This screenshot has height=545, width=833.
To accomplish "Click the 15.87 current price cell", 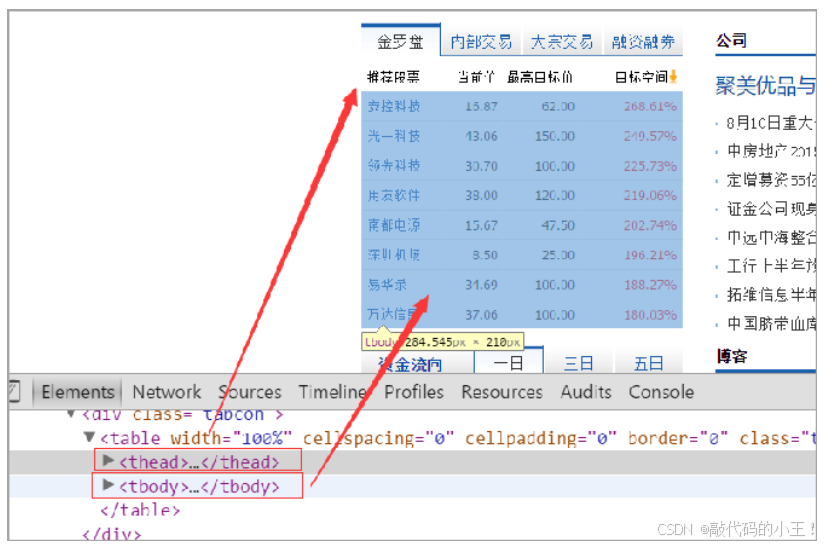I will tap(481, 106).
